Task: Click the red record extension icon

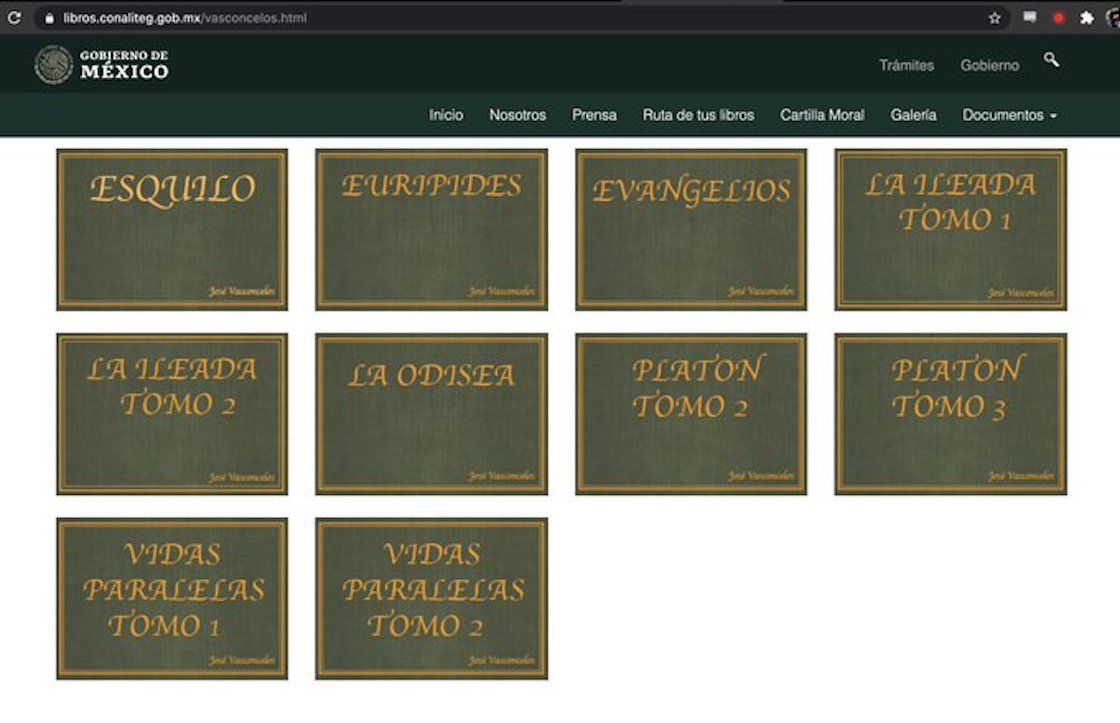Action: pyautogui.click(x=1058, y=18)
